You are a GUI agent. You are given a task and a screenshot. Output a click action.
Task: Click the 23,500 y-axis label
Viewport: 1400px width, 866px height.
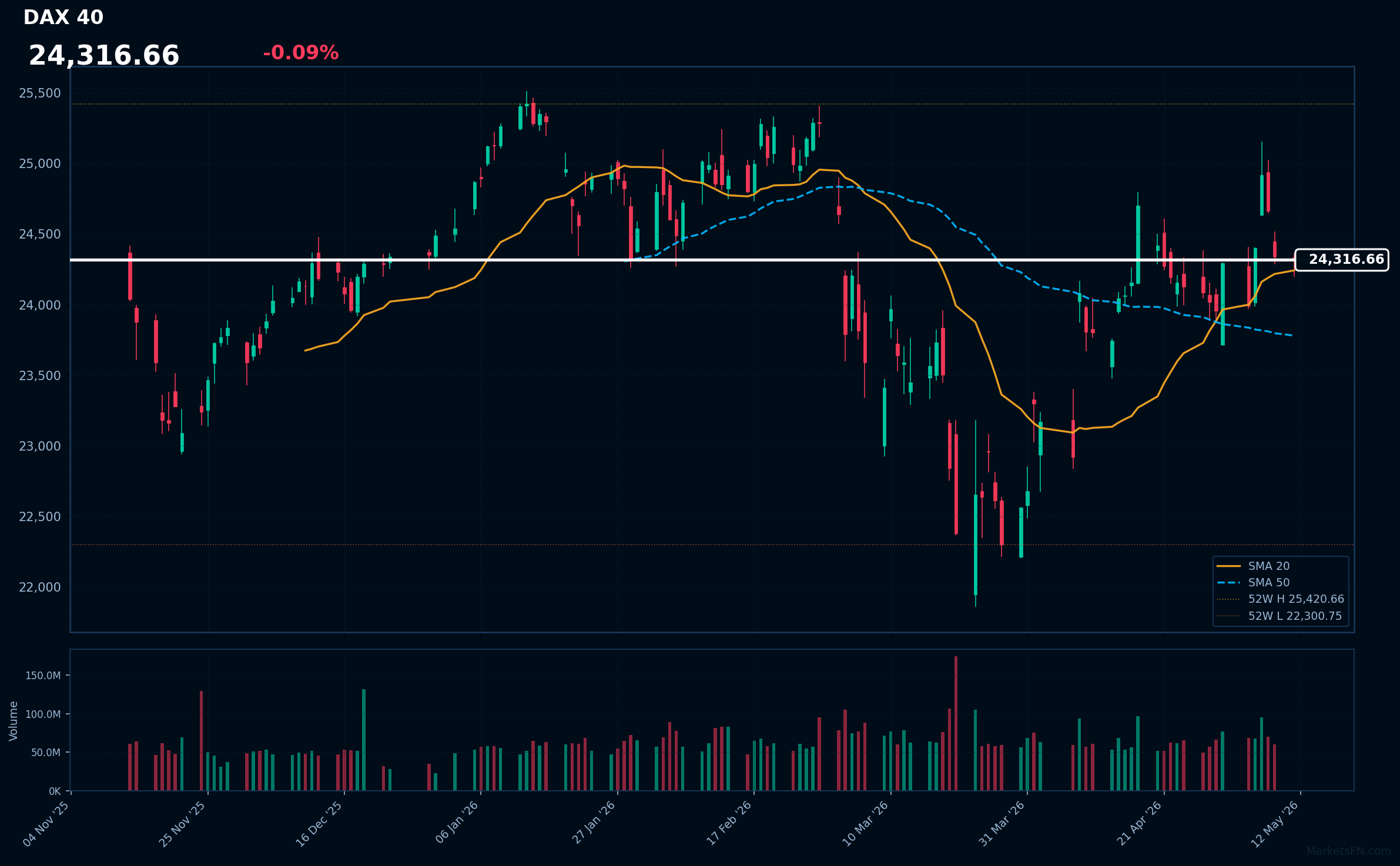(40, 375)
